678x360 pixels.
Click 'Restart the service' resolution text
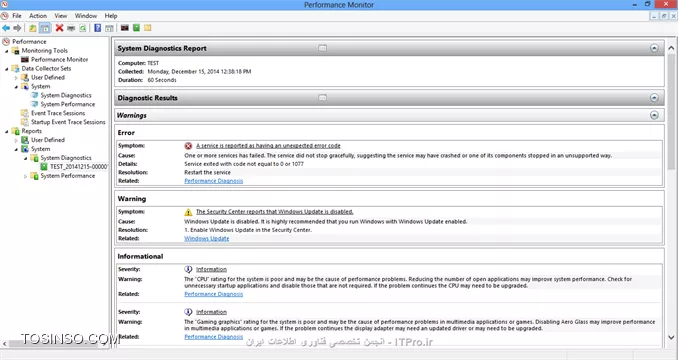[x=208, y=172]
